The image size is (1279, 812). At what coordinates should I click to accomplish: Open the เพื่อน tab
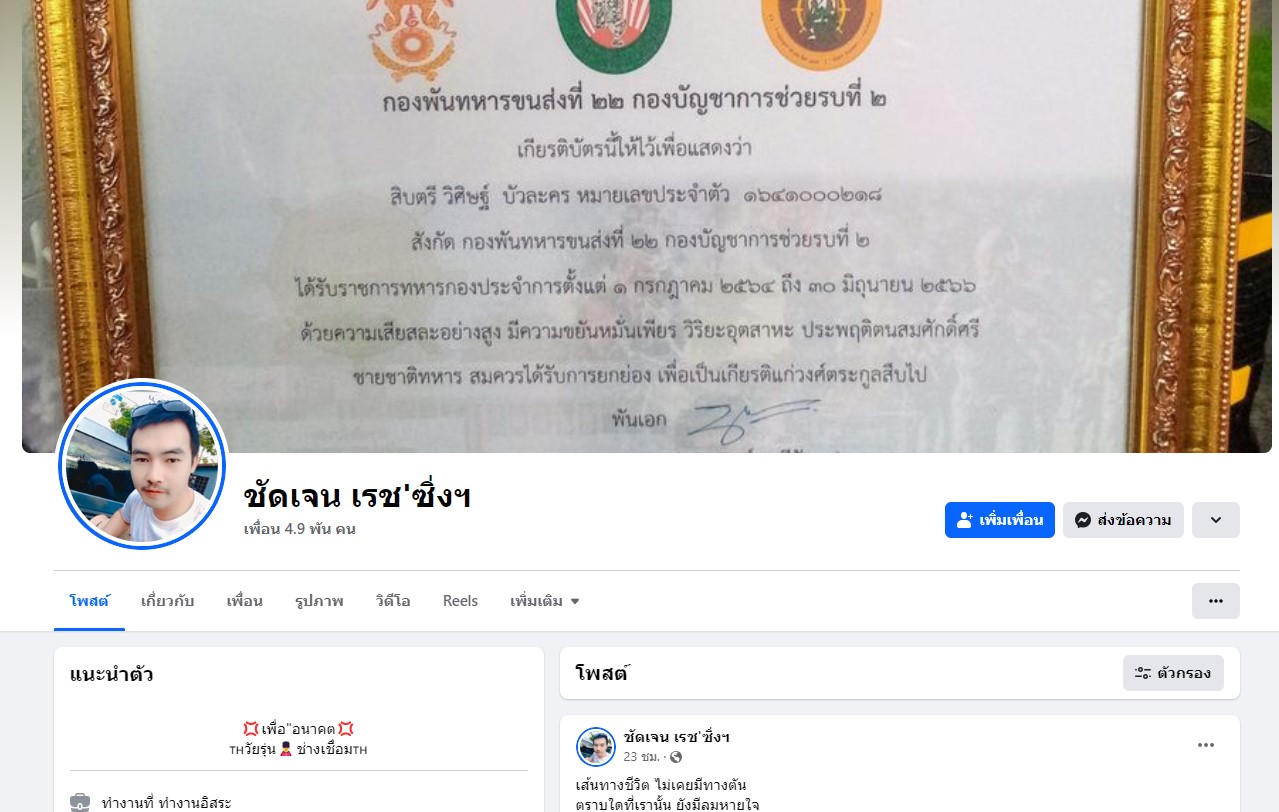click(244, 601)
